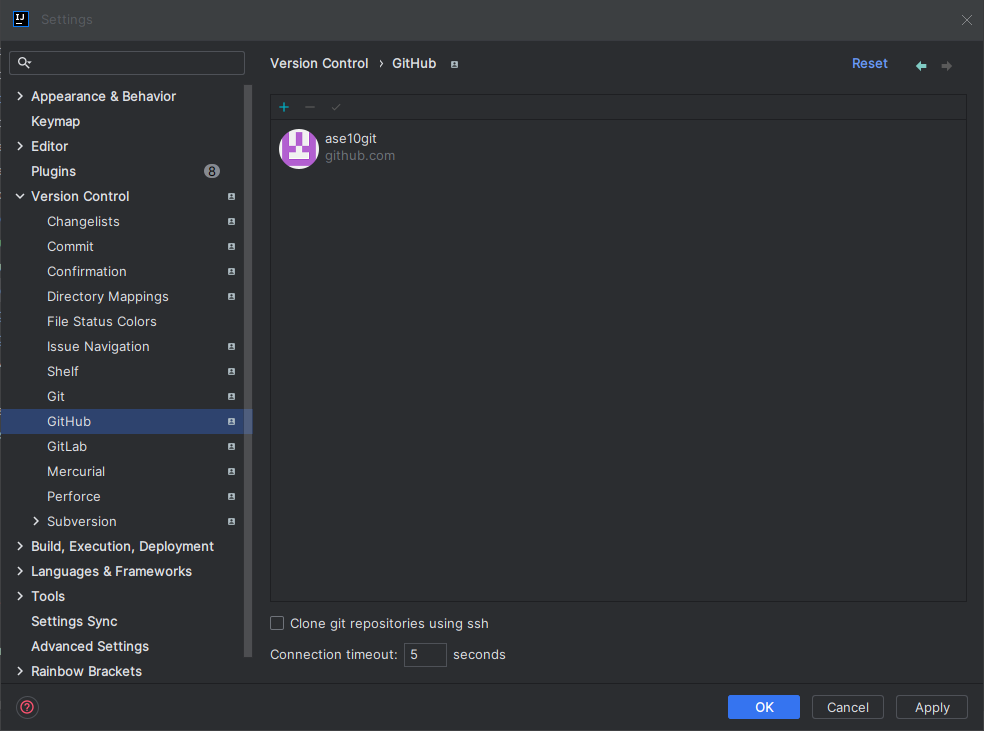Click the search magnifier icon

tap(24, 63)
